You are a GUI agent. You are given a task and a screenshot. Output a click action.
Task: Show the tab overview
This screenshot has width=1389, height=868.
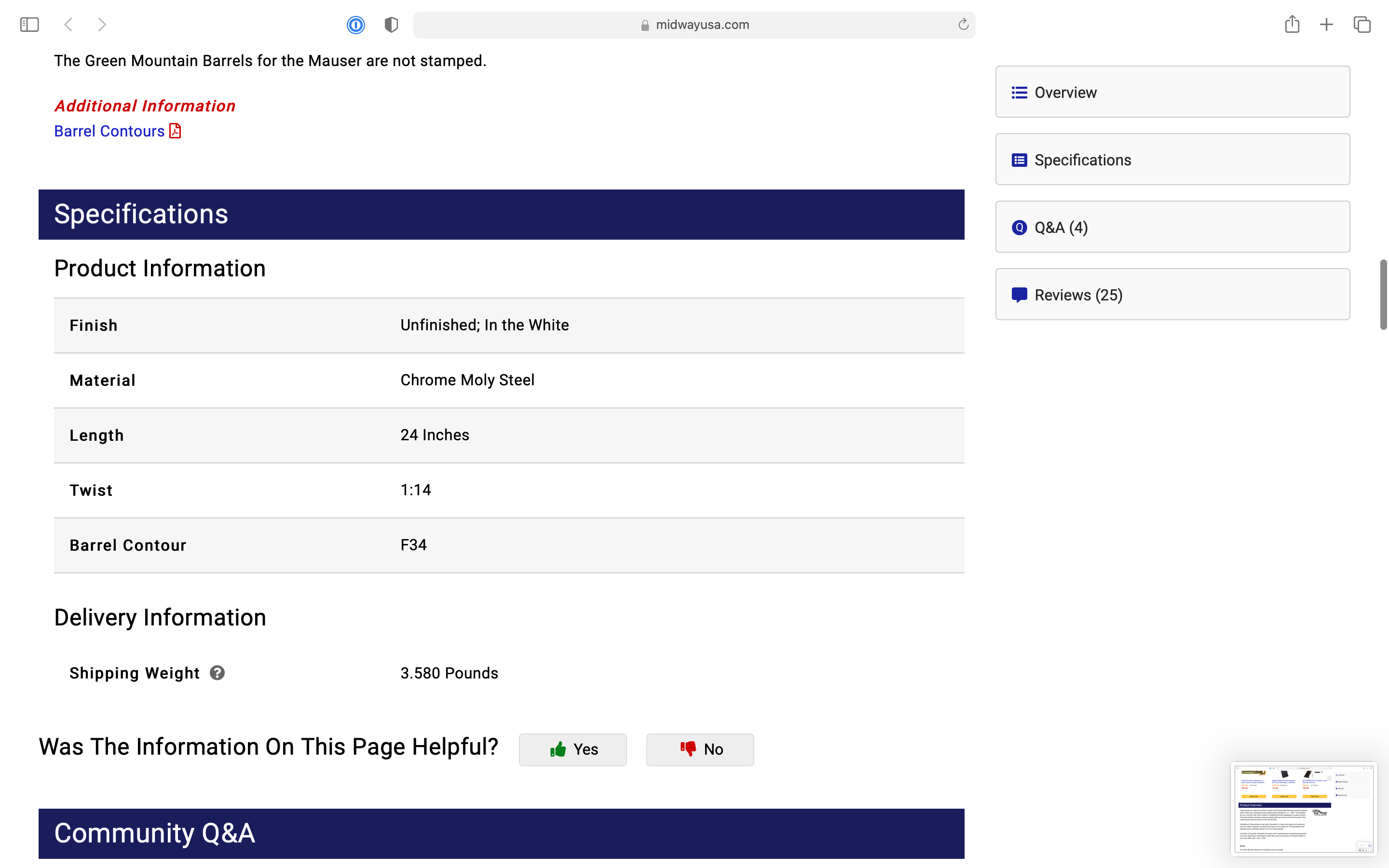1362,25
